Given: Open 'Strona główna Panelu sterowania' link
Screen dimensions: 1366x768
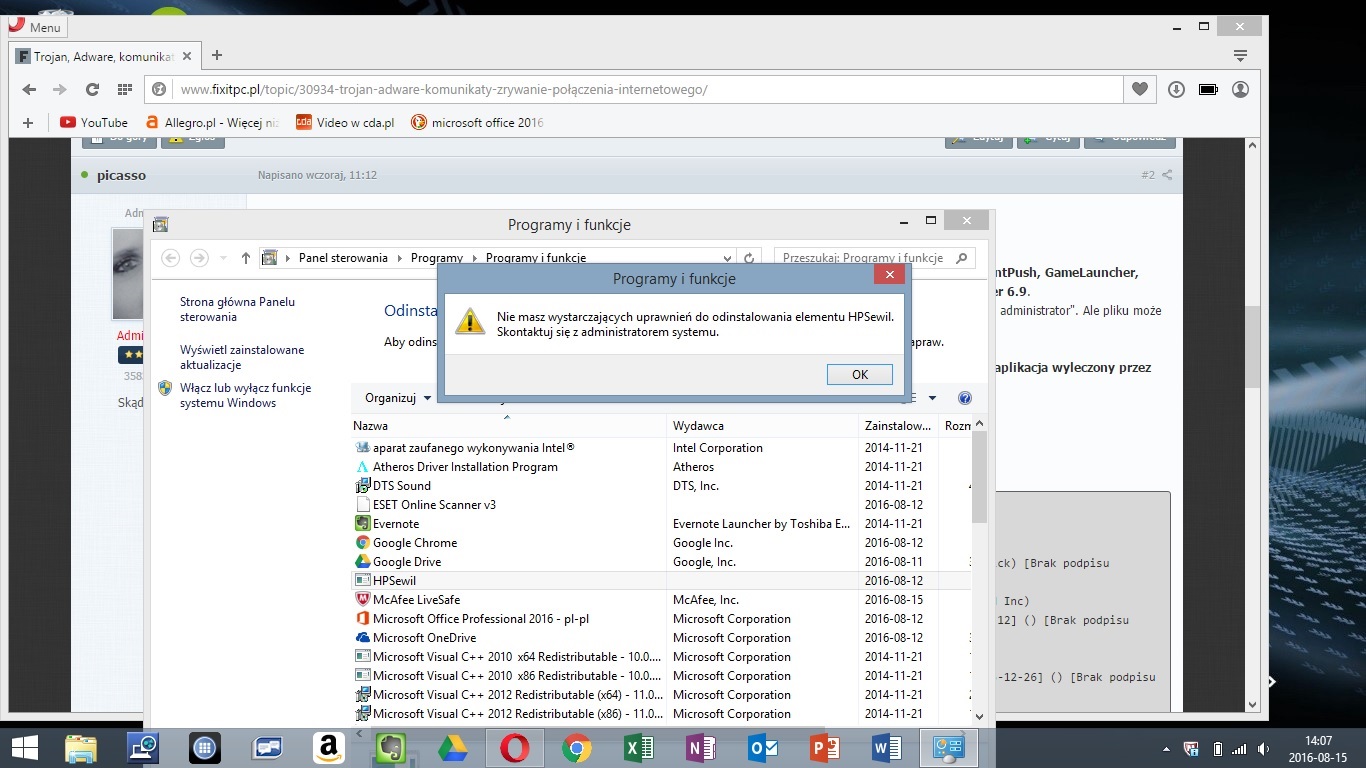Looking at the screenshot, I should pyautogui.click(x=237, y=309).
